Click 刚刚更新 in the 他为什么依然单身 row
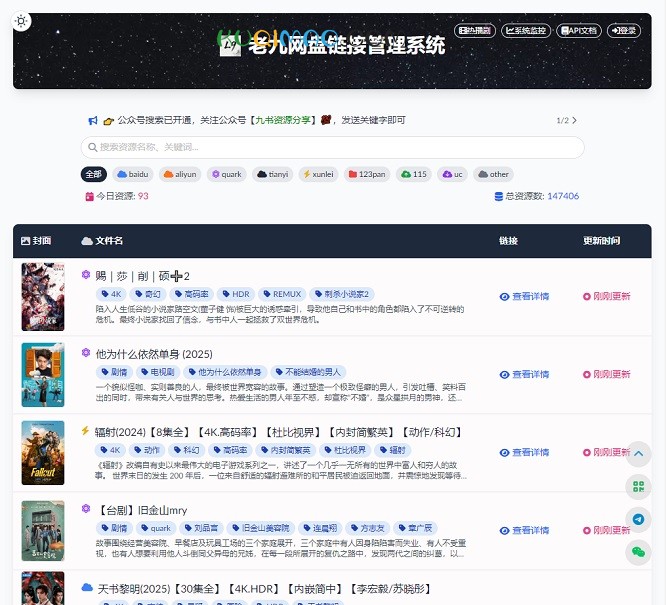Image resolution: width=666 pixels, height=605 pixels. tap(607, 375)
